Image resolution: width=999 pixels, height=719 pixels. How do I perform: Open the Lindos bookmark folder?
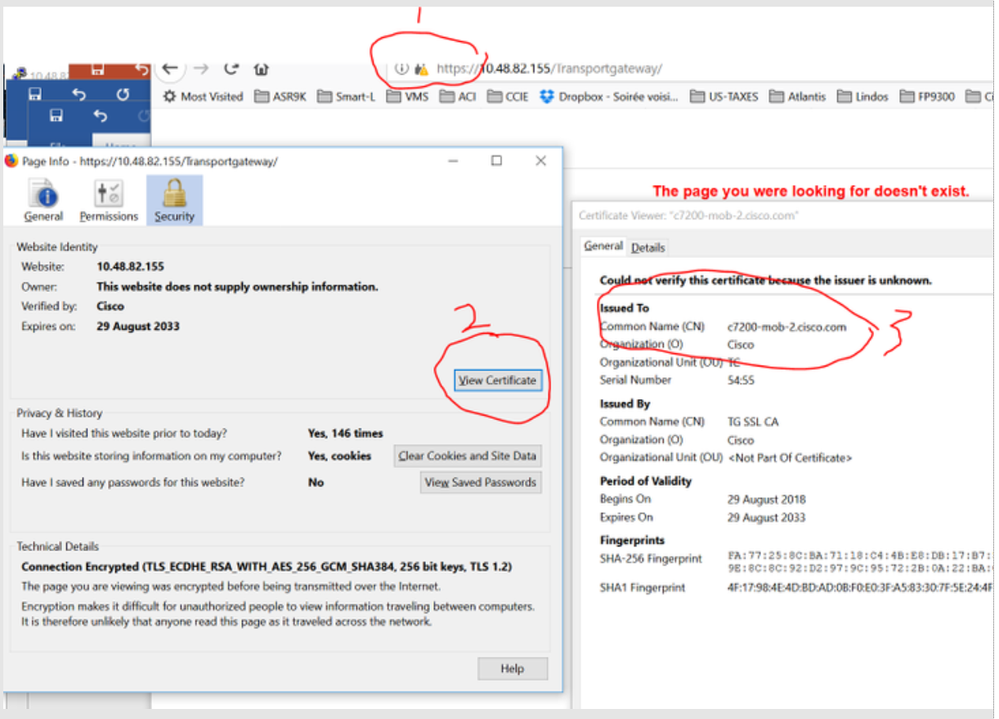pos(863,97)
